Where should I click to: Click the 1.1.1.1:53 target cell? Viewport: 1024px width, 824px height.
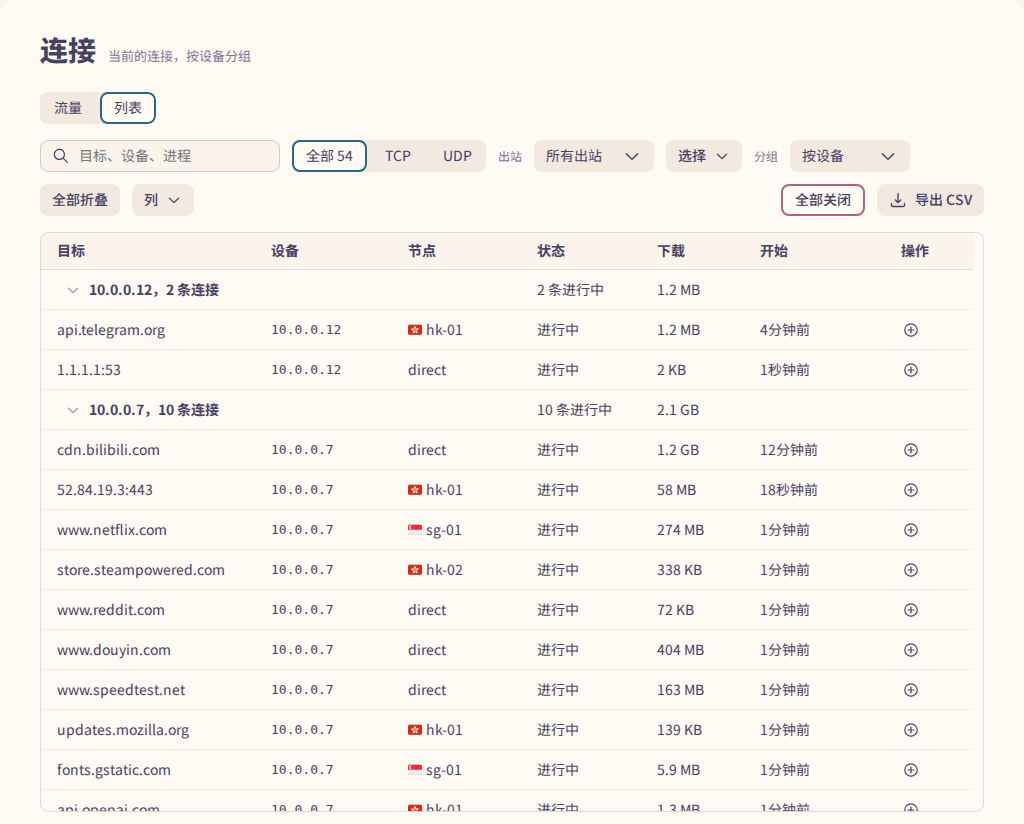(x=89, y=370)
